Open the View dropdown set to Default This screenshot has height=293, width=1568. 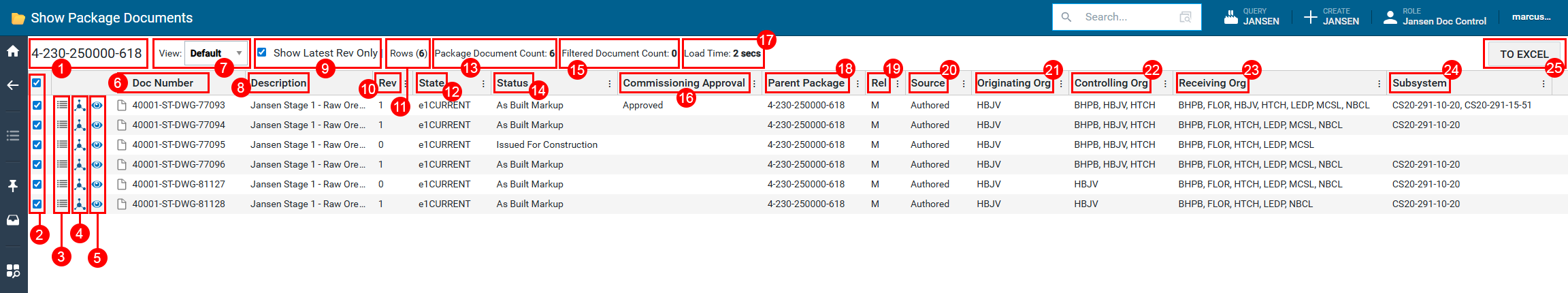click(216, 53)
